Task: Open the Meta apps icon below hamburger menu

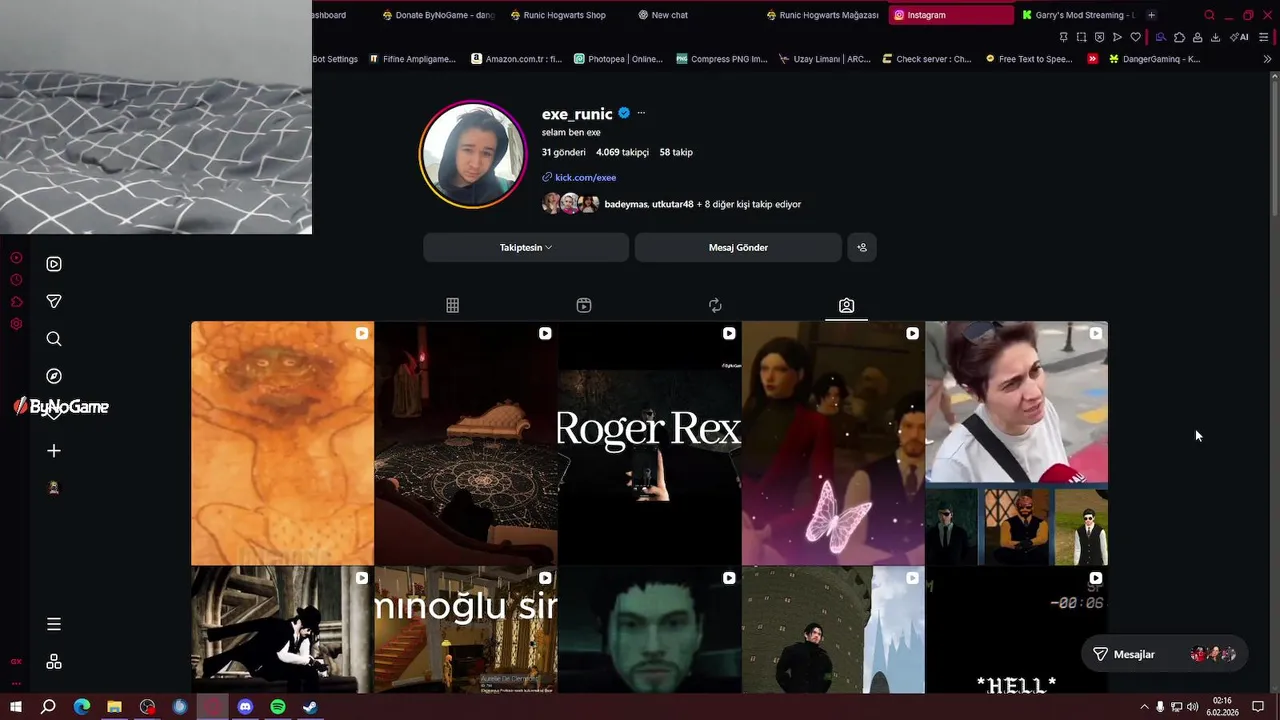Action: tap(54, 662)
